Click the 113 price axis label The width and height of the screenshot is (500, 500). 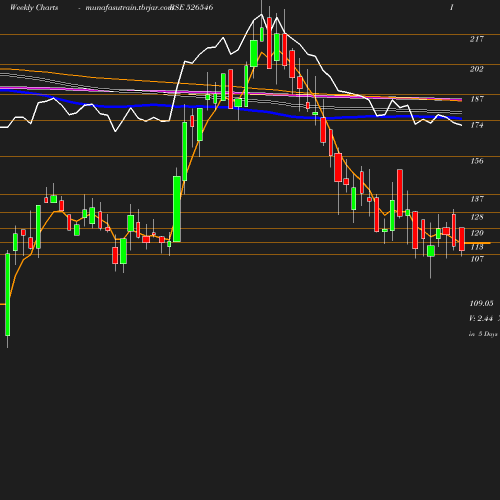click(477, 247)
